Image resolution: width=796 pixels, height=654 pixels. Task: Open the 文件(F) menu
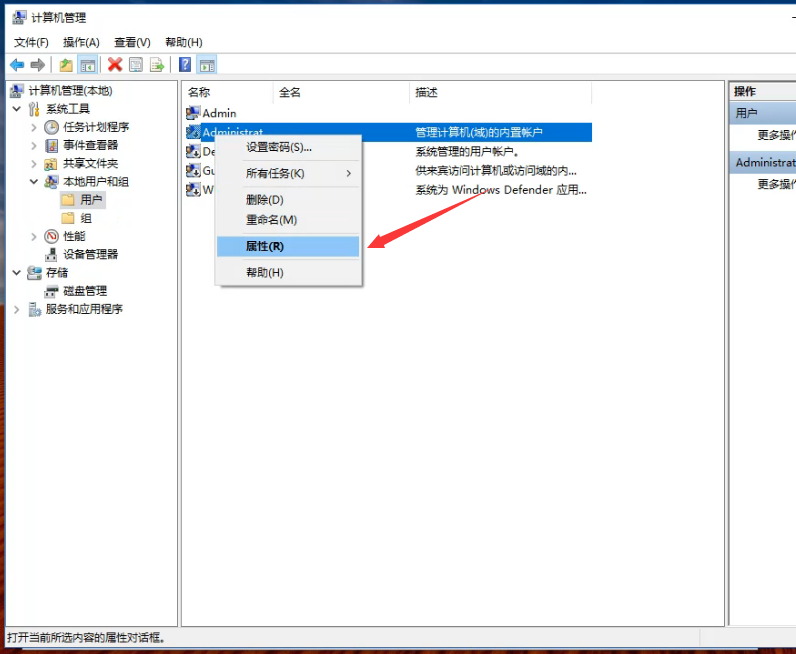point(31,42)
